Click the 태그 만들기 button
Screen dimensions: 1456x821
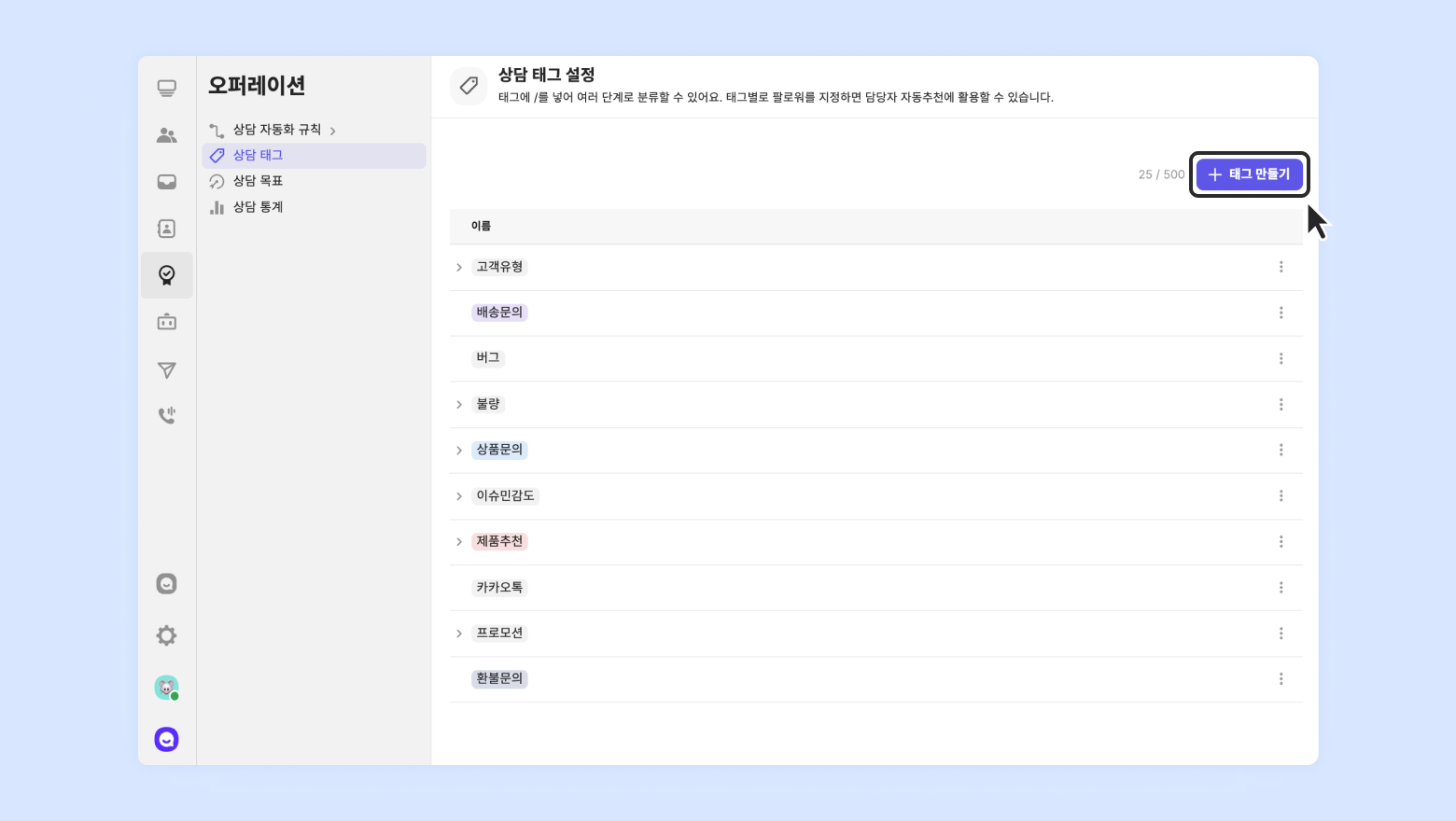1249,174
